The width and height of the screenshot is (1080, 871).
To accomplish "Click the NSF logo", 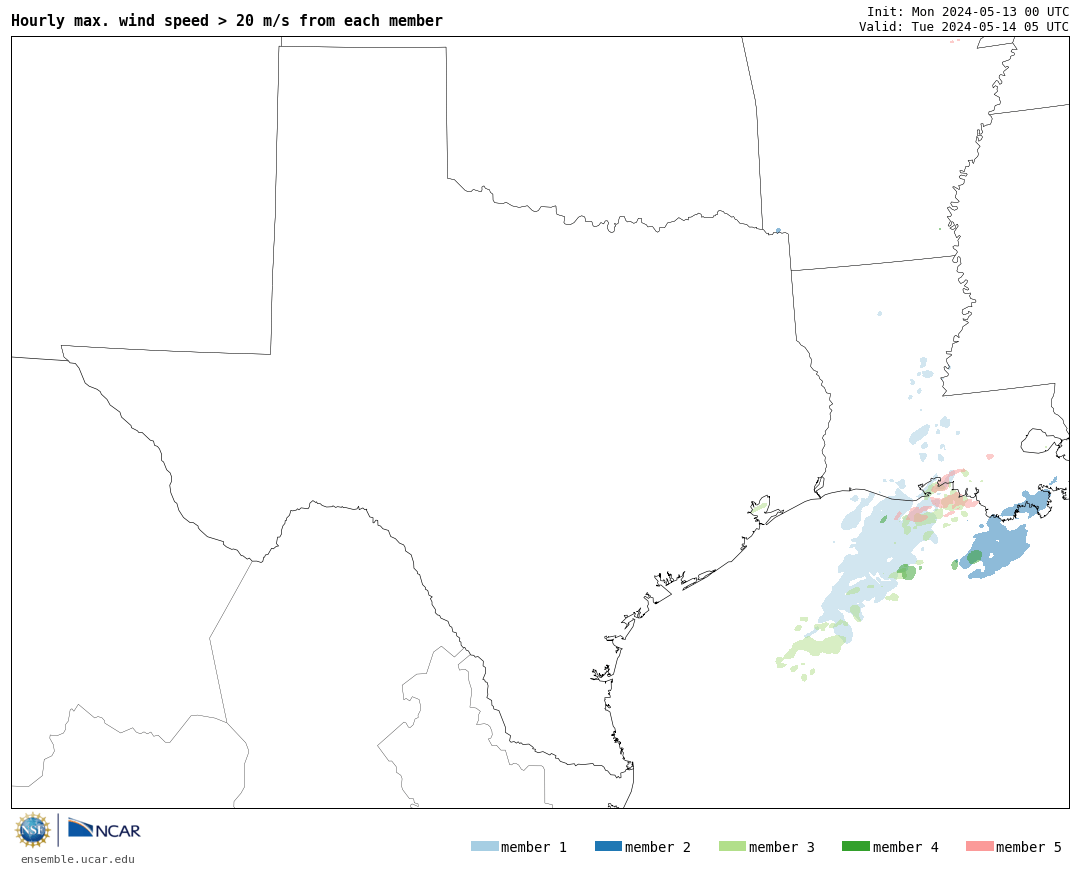I will [33, 830].
